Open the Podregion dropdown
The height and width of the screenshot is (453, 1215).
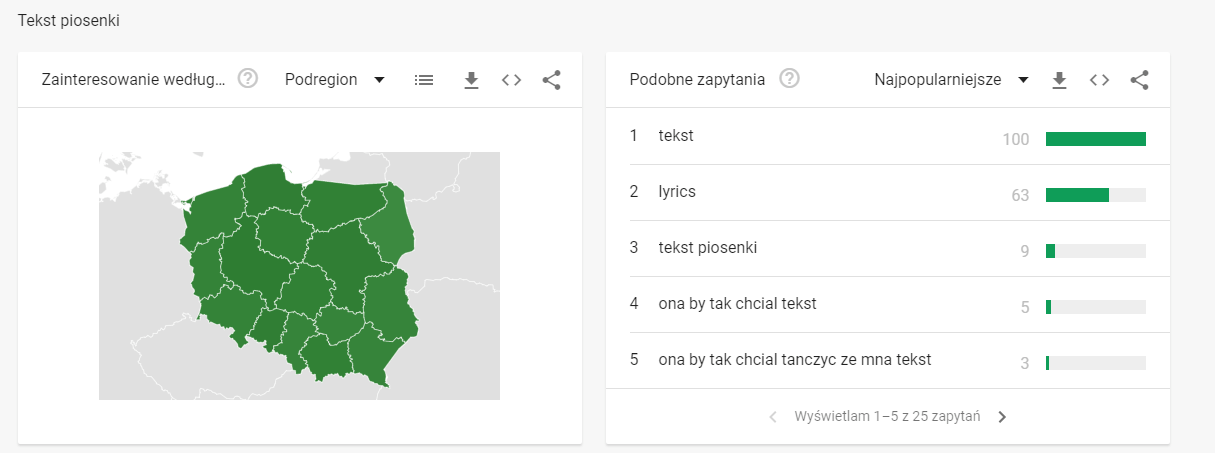click(335, 80)
